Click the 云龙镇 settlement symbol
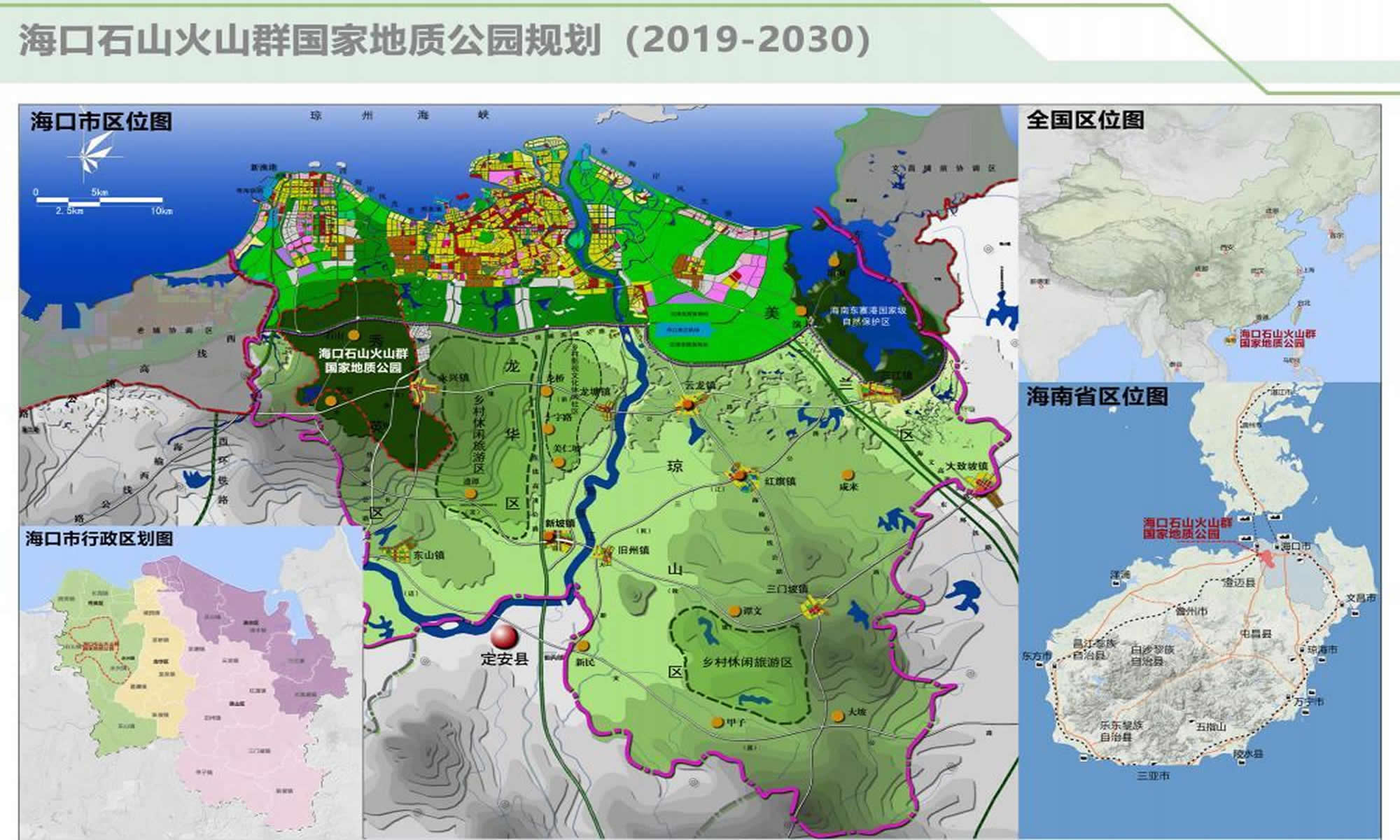 (x=687, y=404)
